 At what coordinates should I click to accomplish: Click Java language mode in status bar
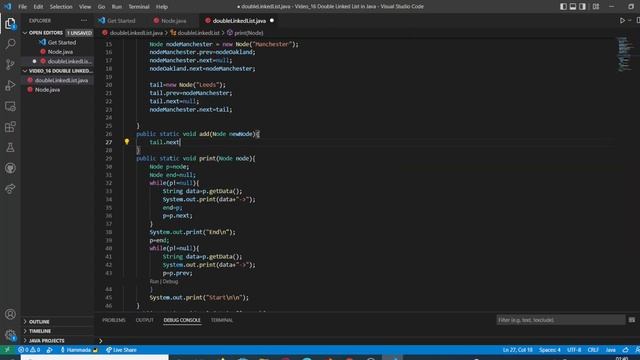(x=611, y=350)
